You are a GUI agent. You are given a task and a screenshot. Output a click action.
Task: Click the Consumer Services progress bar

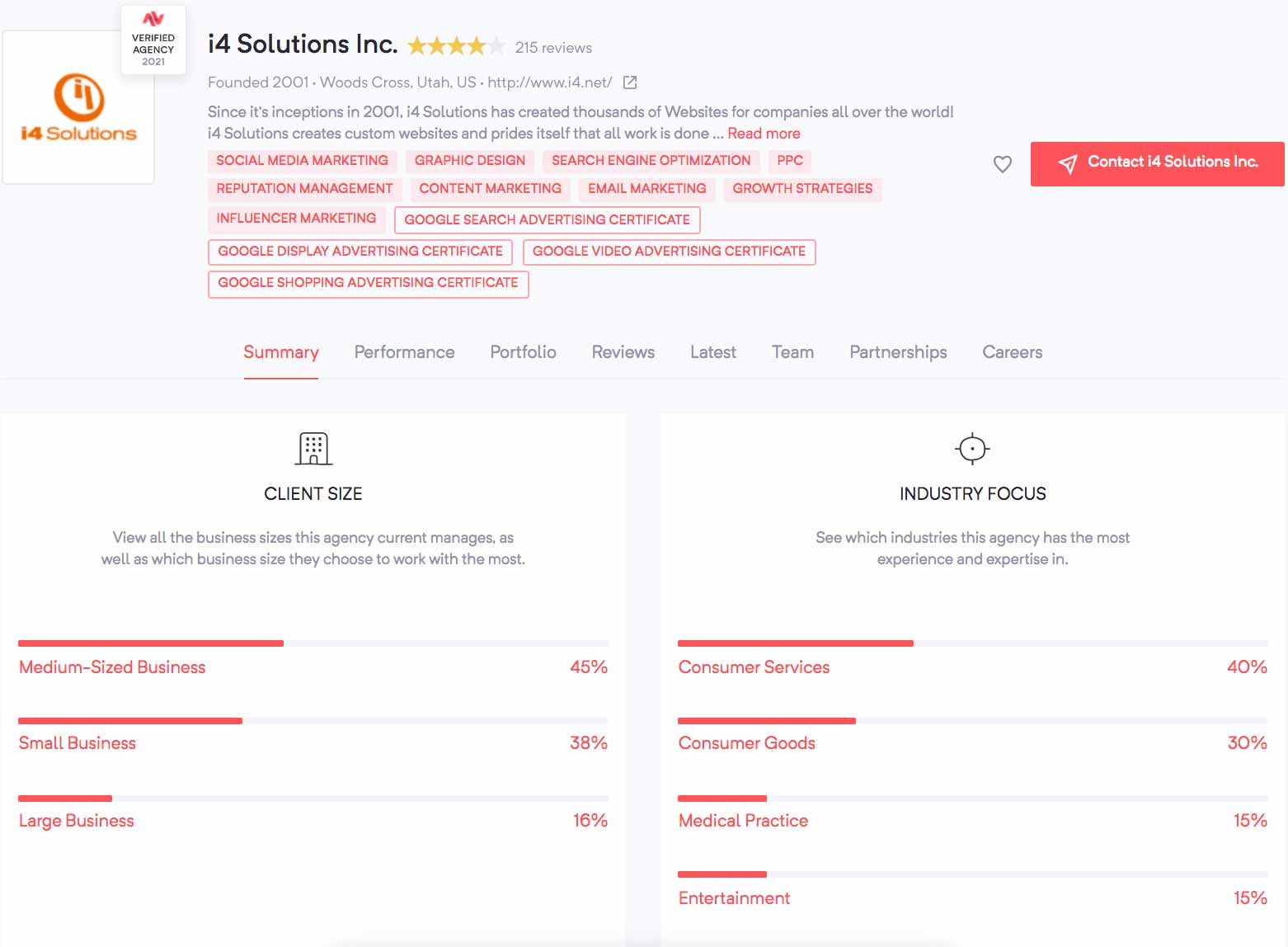coord(973,643)
